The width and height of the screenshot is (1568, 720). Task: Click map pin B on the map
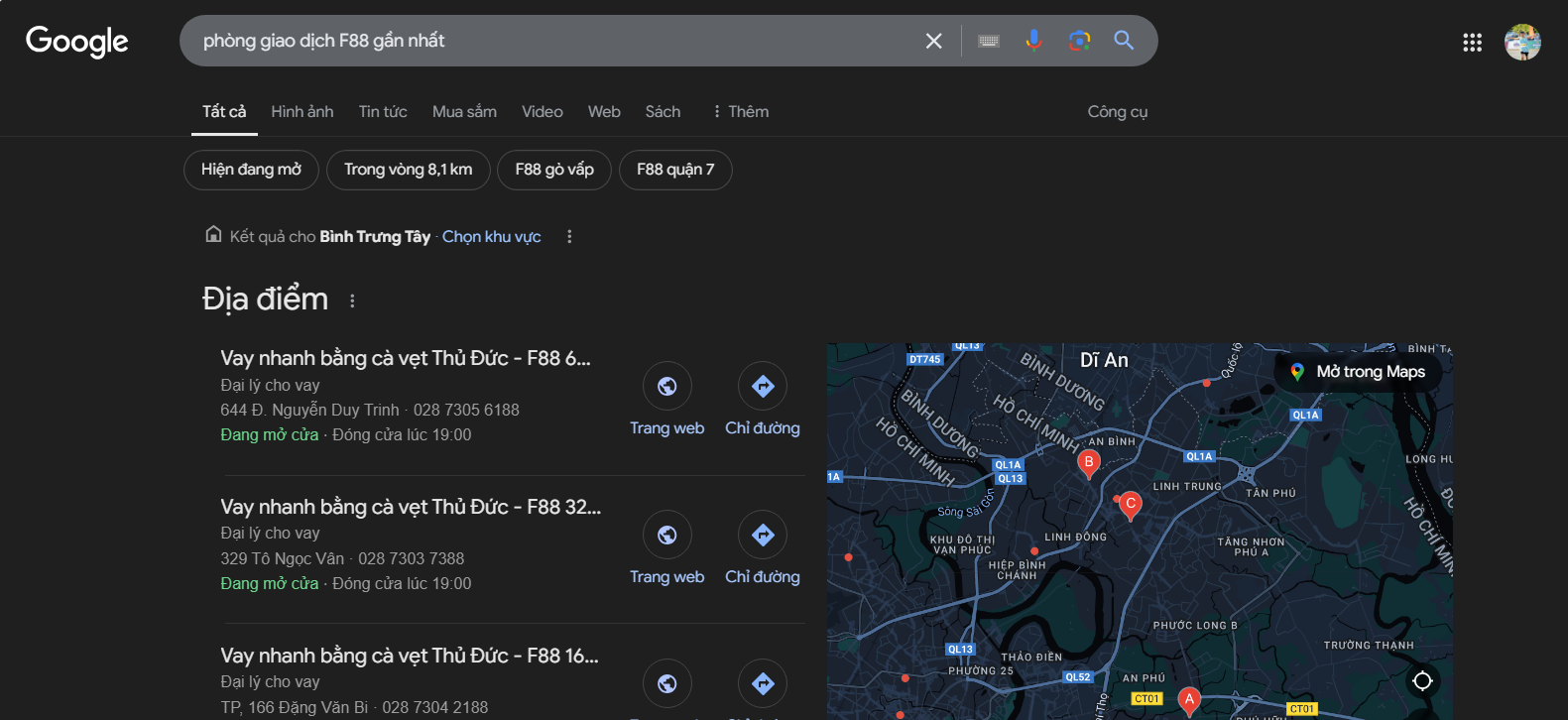pos(1089,464)
